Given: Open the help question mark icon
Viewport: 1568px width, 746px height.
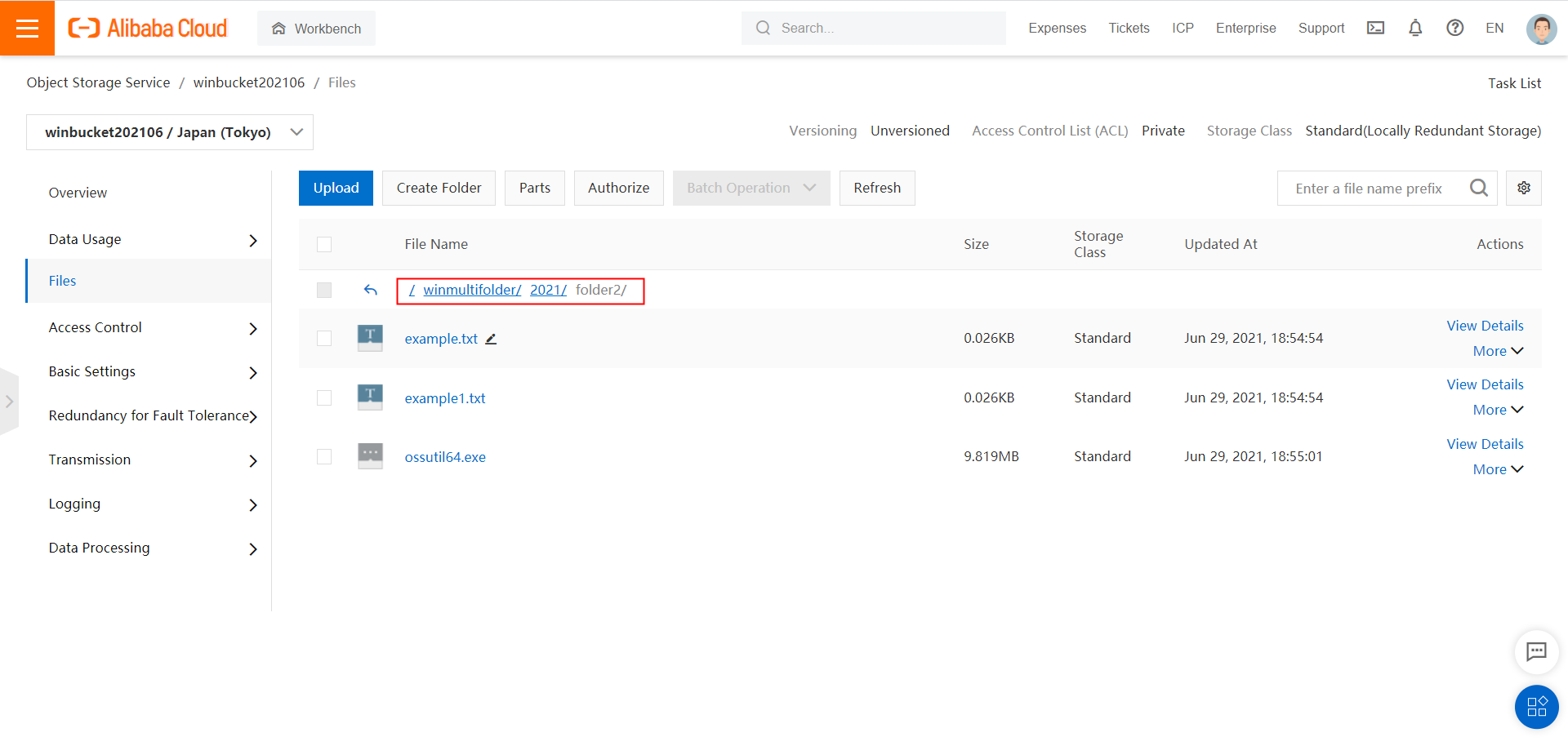Looking at the screenshot, I should pos(1454,28).
